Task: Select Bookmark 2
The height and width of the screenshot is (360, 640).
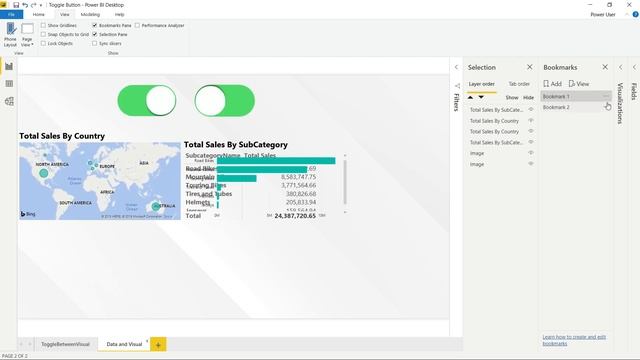Action: [576, 107]
